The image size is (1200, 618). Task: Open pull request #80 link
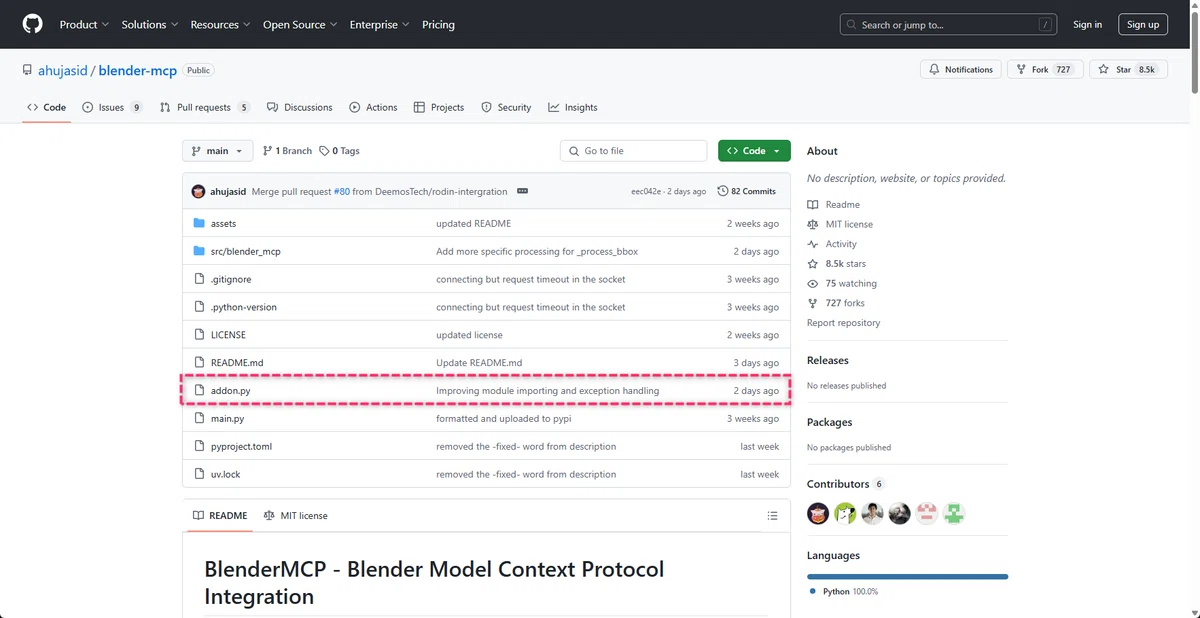pyautogui.click(x=341, y=191)
